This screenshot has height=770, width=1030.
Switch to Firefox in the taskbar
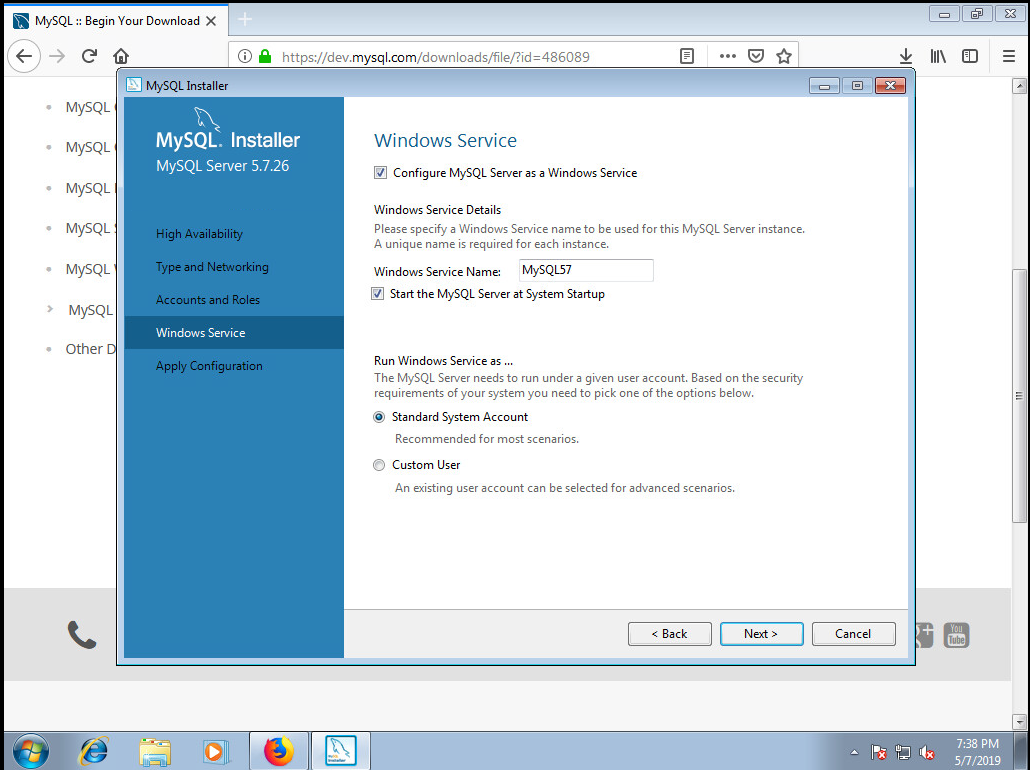coord(279,751)
